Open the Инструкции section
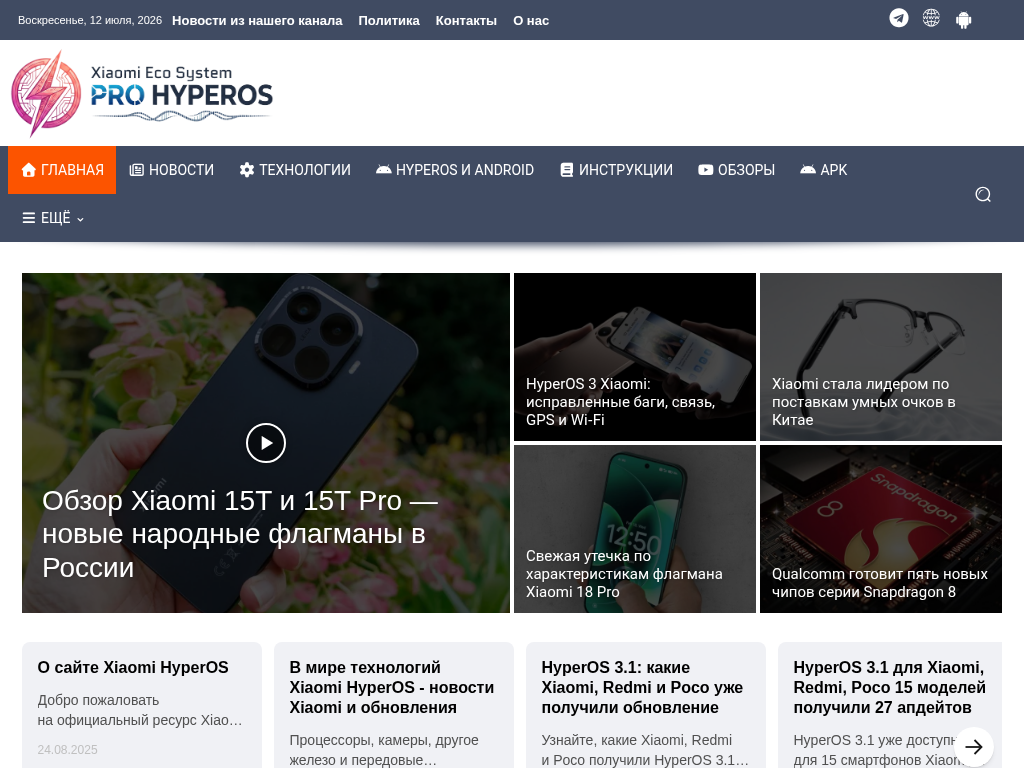Viewport: 1024px width, 768px height. [616, 170]
